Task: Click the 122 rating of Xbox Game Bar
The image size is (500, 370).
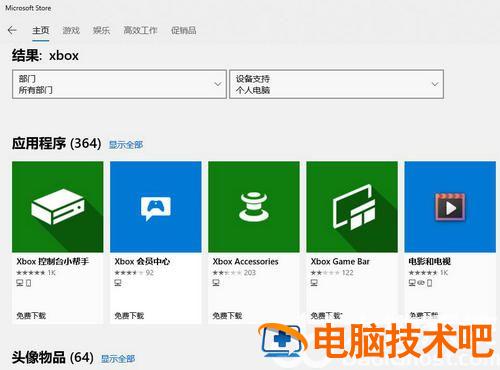Action: click(x=347, y=273)
